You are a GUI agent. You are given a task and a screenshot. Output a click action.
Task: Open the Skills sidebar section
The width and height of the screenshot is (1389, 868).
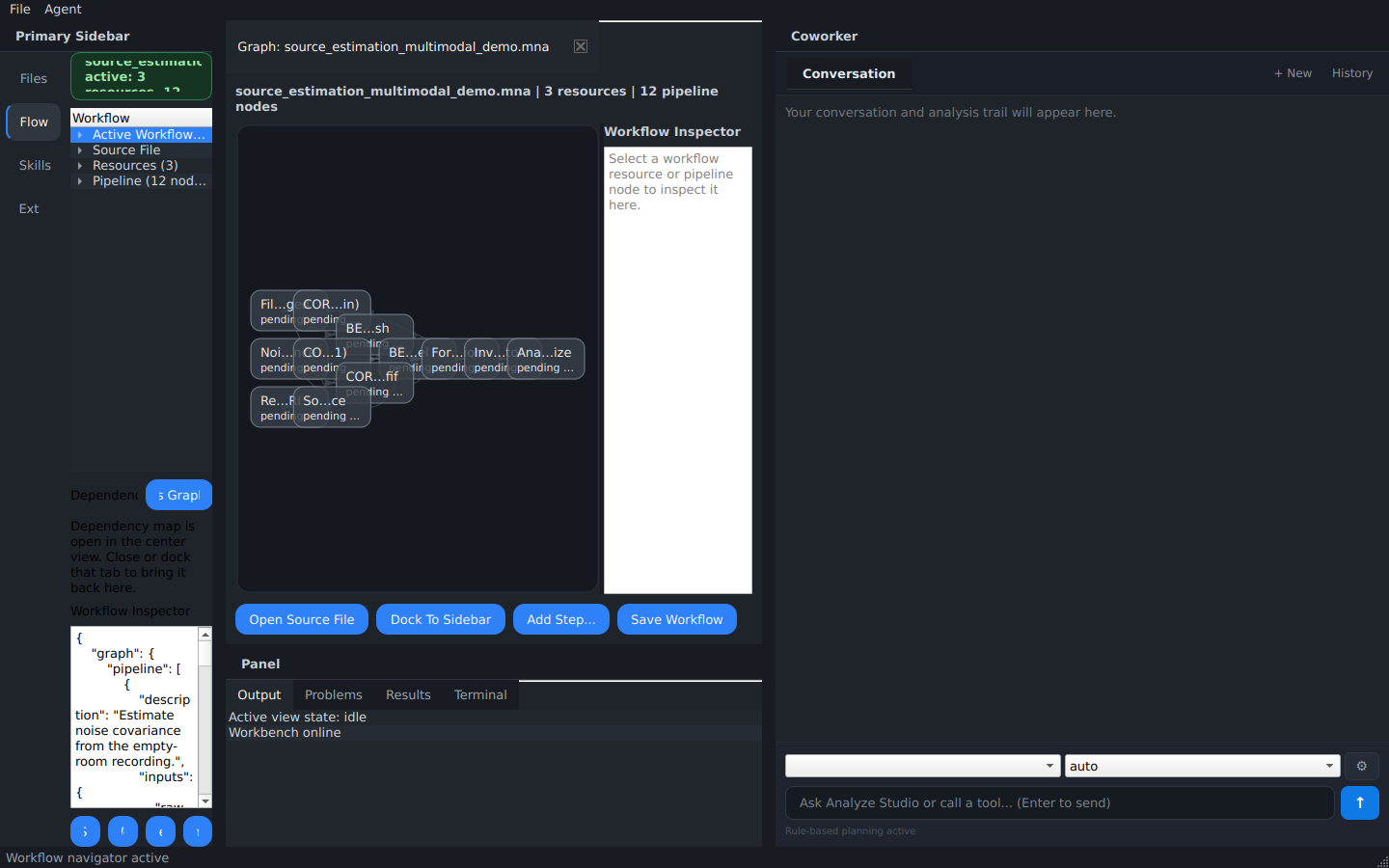(x=34, y=165)
